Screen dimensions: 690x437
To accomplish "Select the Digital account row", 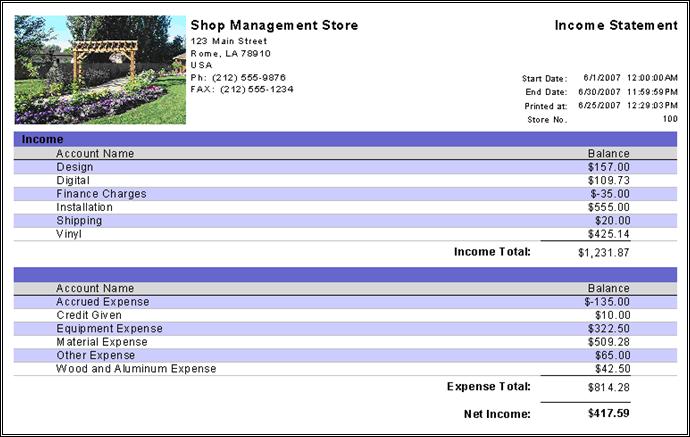I will pos(345,180).
